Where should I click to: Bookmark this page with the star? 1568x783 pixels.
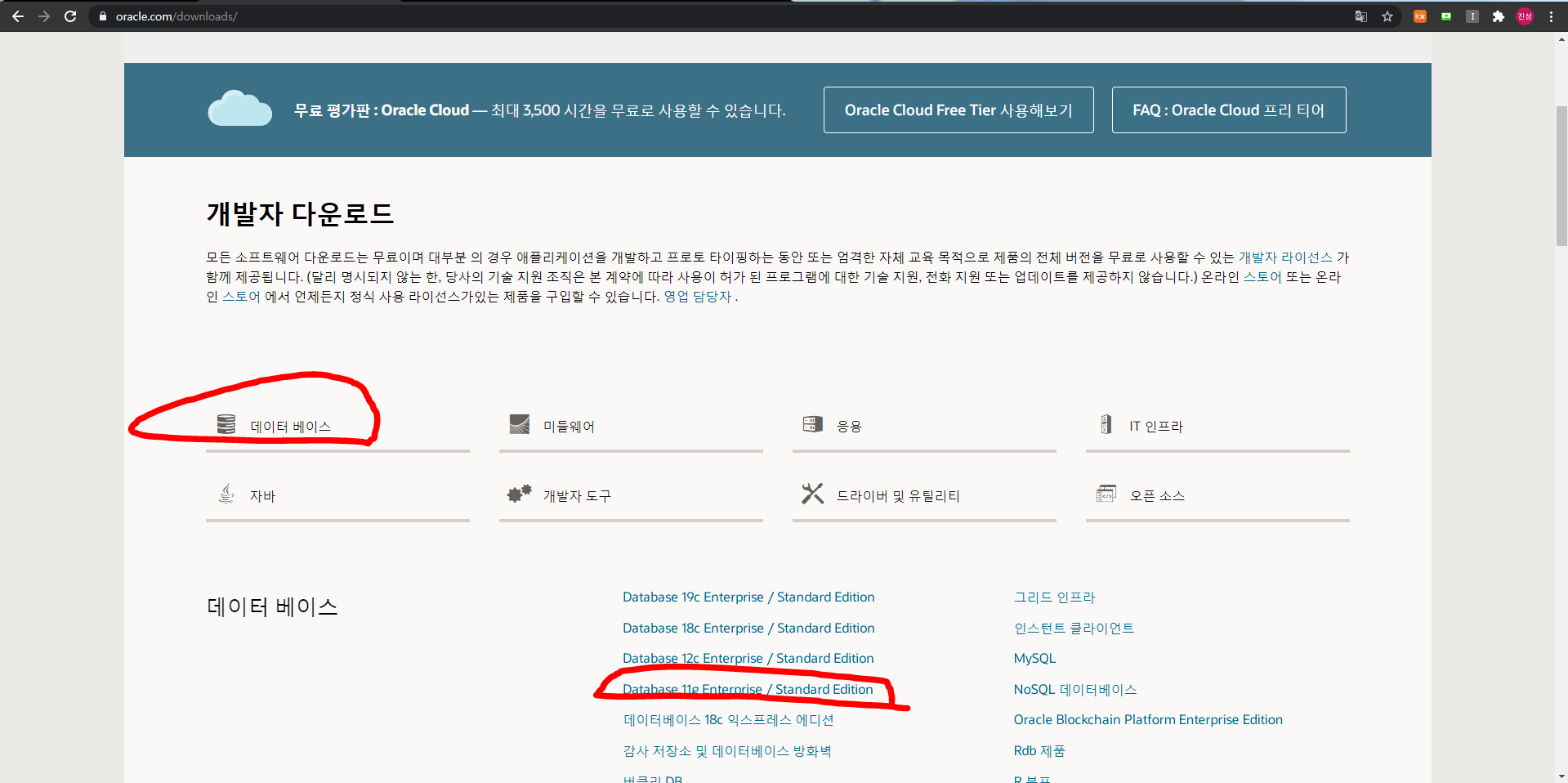pyautogui.click(x=1387, y=16)
